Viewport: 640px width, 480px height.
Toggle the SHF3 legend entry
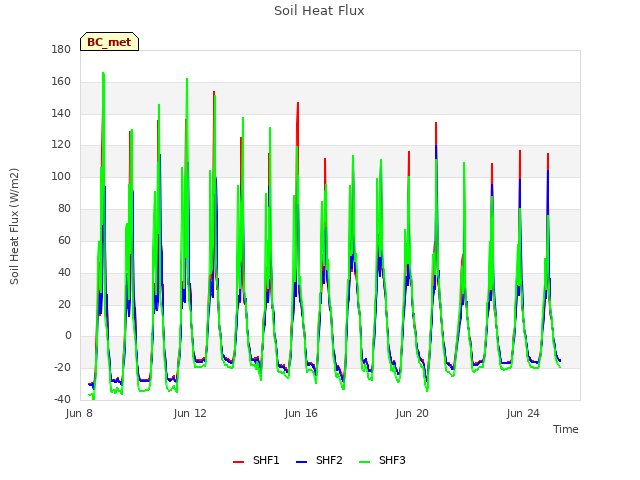(382, 460)
